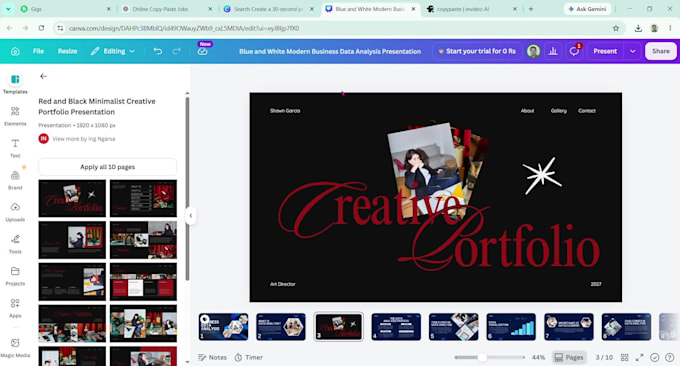
Task: Open a new browser tab
Action: coord(531,9)
